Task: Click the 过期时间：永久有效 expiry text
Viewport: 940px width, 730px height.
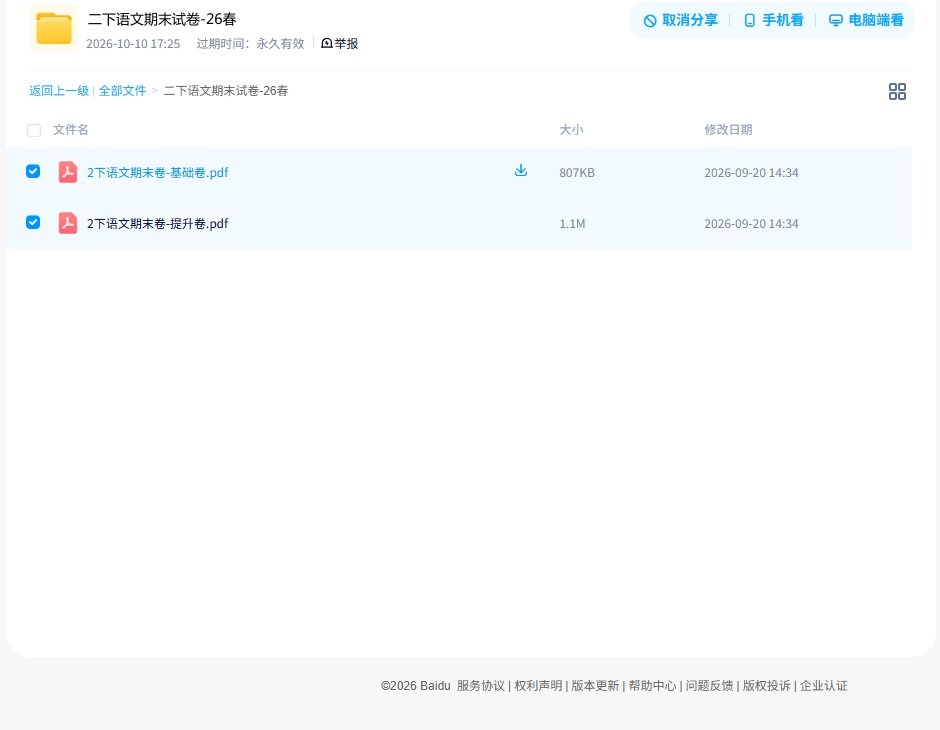Action: pos(251,44)
